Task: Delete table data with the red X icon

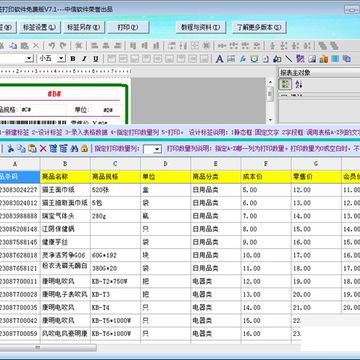Action: click(x=43, y=148)
